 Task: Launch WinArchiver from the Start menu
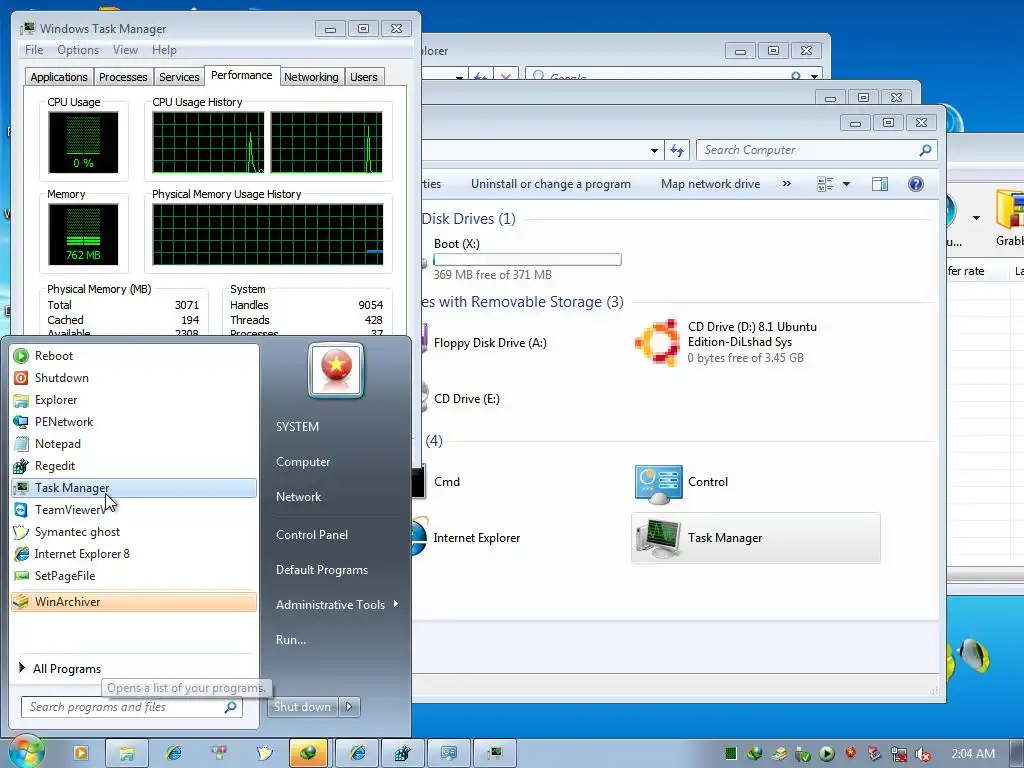(134, 602)
